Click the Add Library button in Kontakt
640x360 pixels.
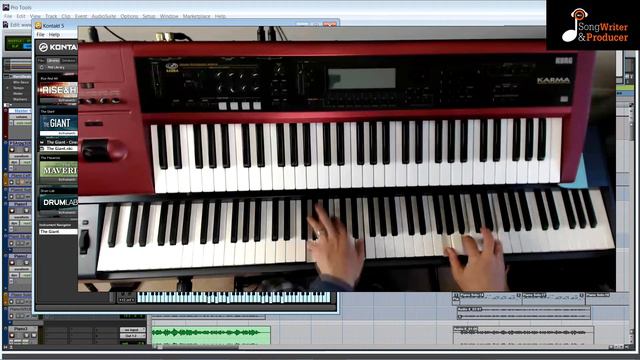pos(56,67)
